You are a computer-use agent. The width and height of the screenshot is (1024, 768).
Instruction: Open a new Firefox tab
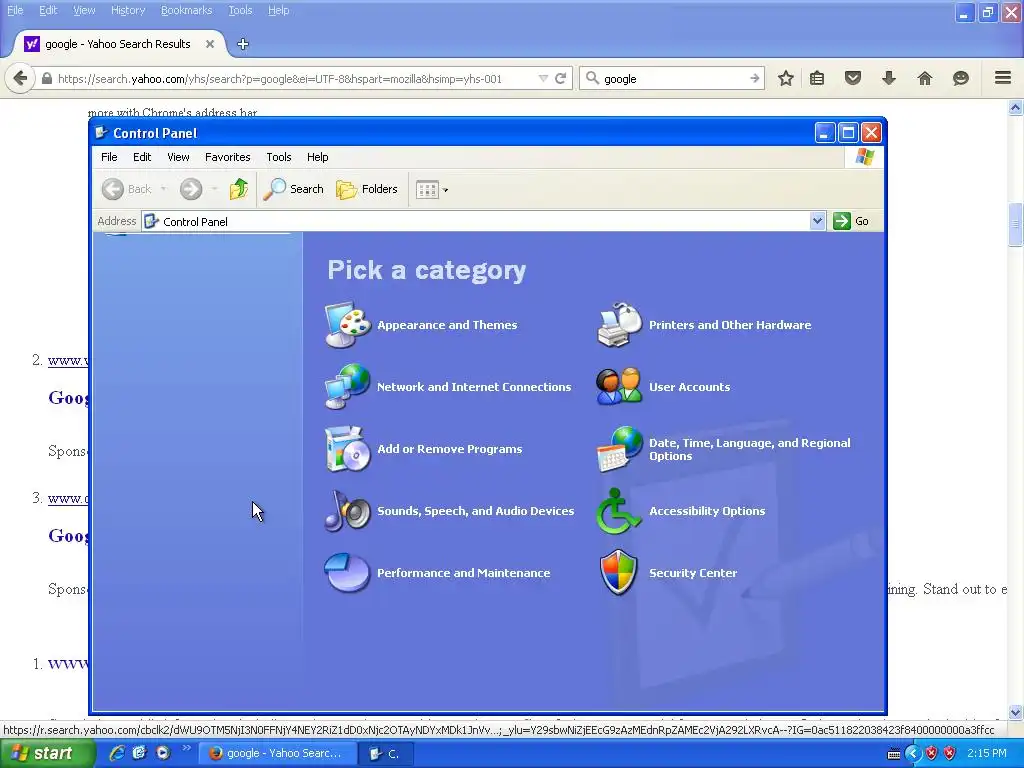243,44
